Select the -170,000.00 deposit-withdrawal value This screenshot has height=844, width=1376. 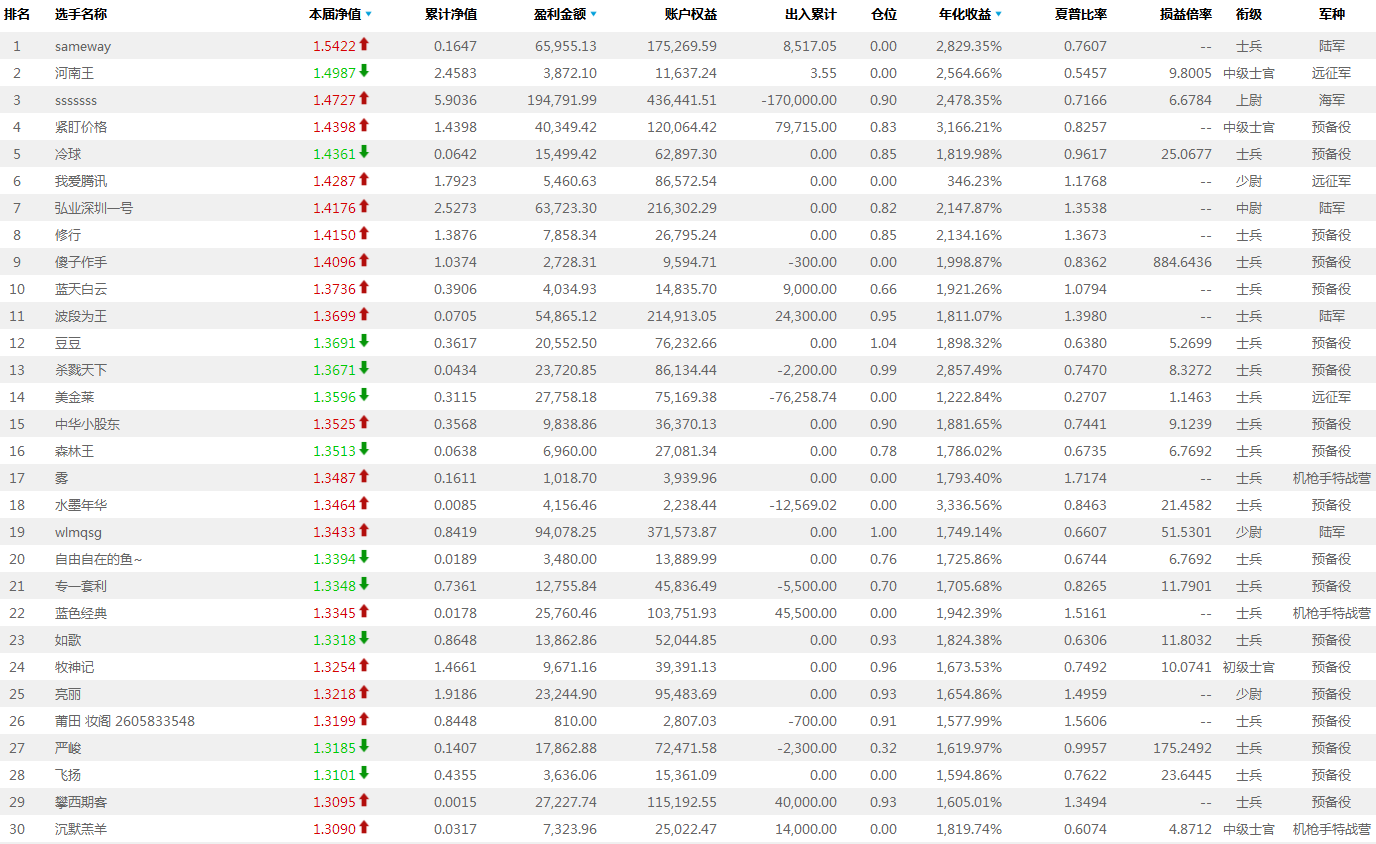(799, 100)
